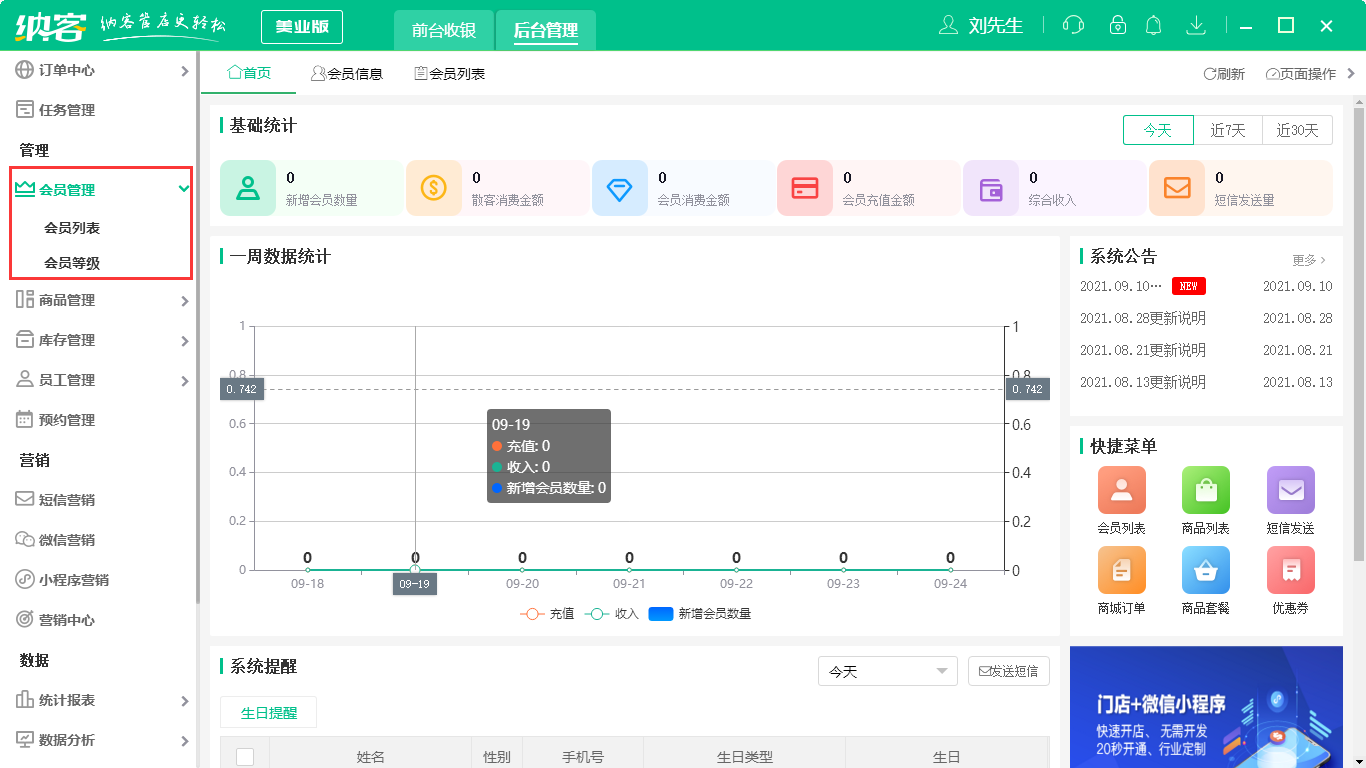Viewport: 1366px width, 768px height.
Task: Switch to the 前台收银 tab
Action: 444,30
